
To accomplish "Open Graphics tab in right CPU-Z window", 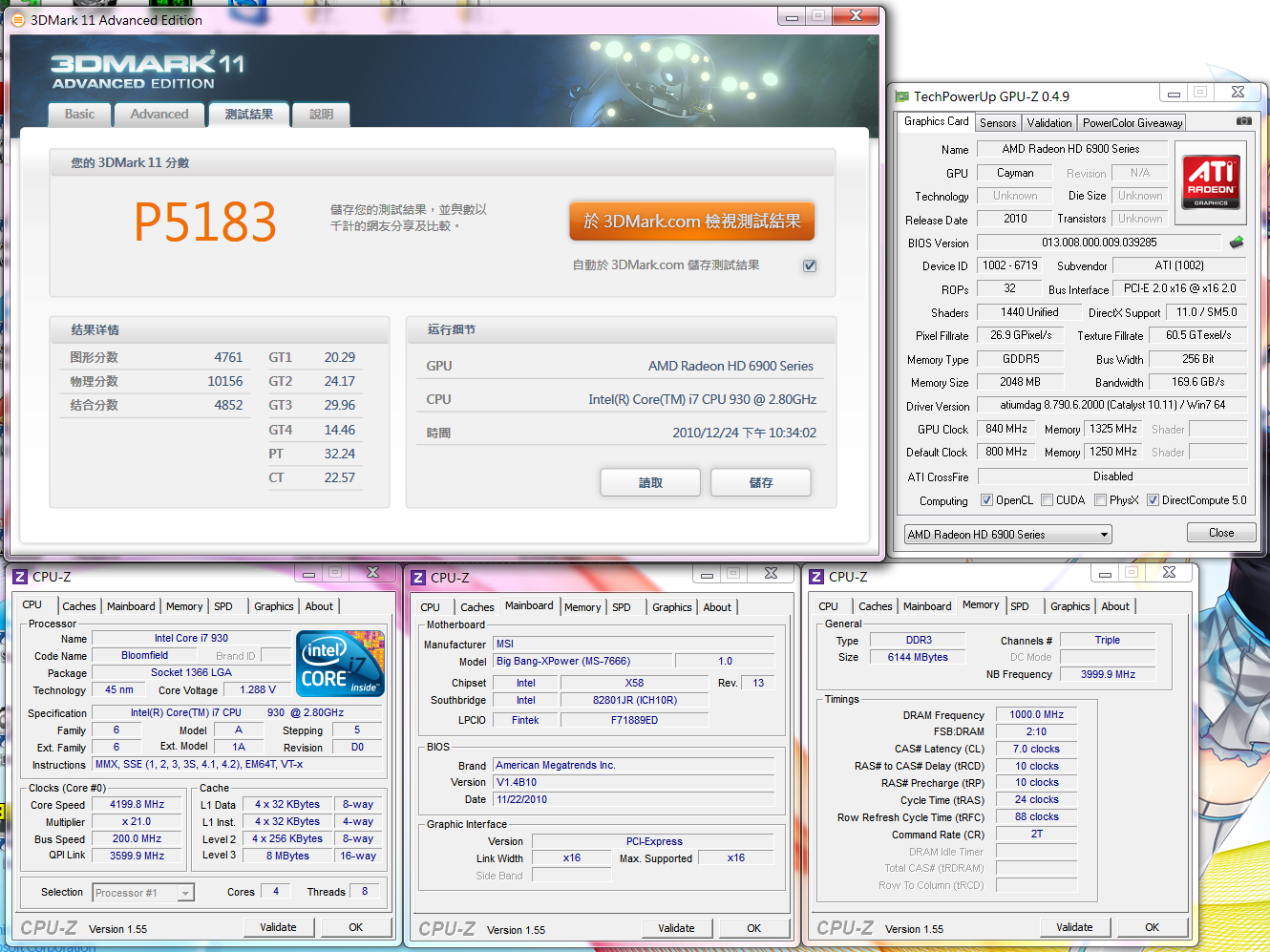I will click(1070, 606).
